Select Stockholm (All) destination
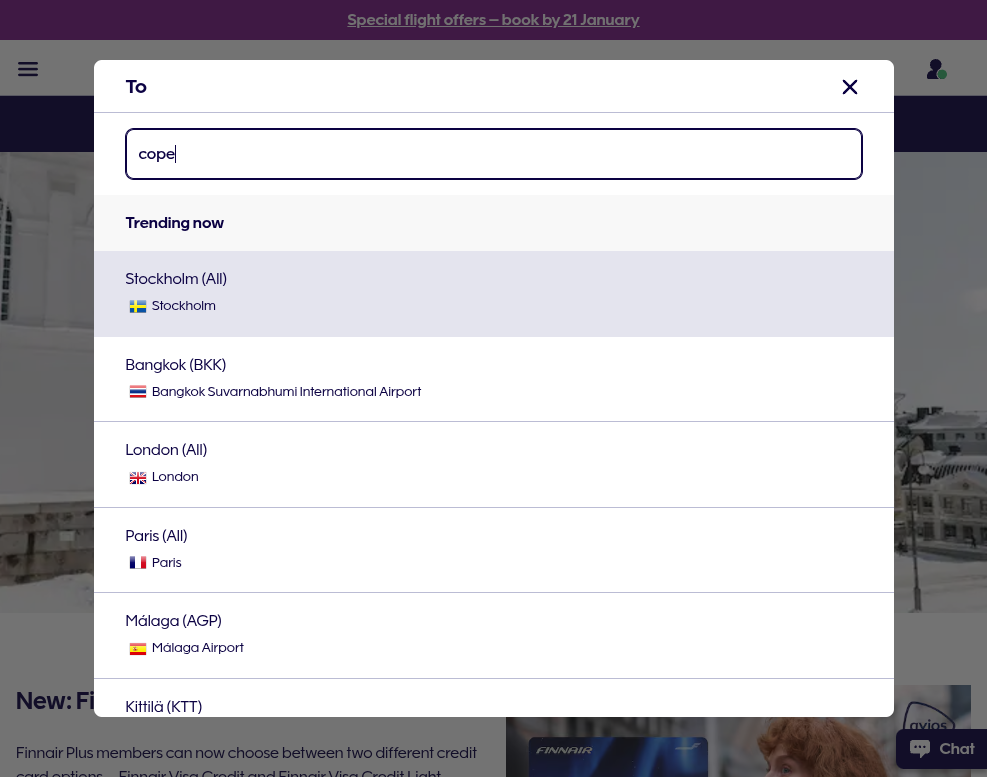The height and width of the screenshot is (777, 987). click(x=494, y=294)
